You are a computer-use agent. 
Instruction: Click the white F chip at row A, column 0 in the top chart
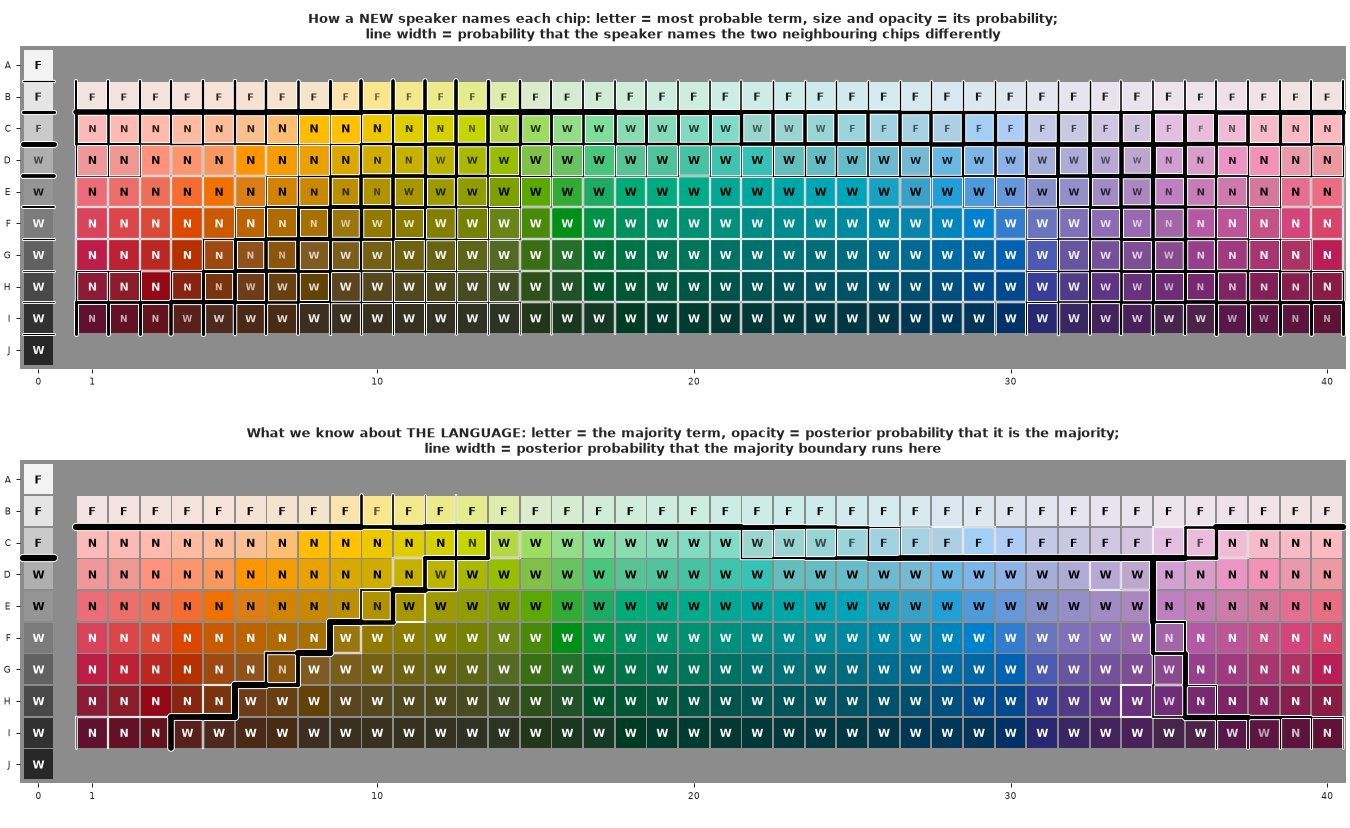pos(38,65)
